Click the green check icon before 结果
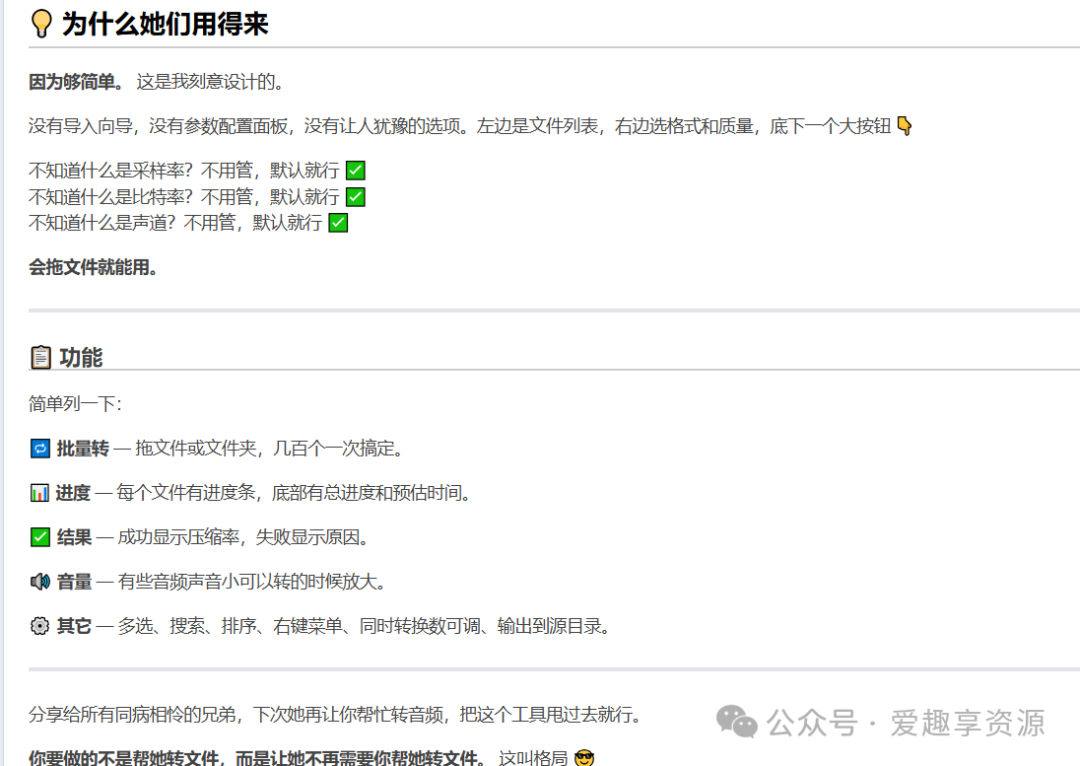The width and height of the screenshot is (1080, 766). pyautogui.click(x=41, y=537)
